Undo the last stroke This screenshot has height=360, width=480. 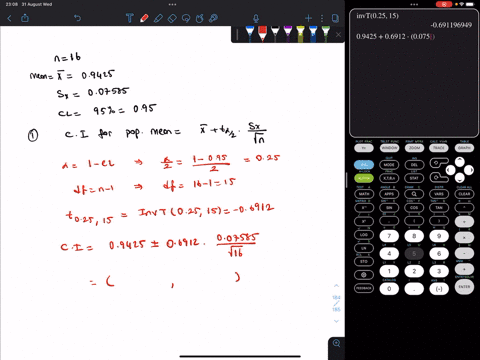click(77, 18)
